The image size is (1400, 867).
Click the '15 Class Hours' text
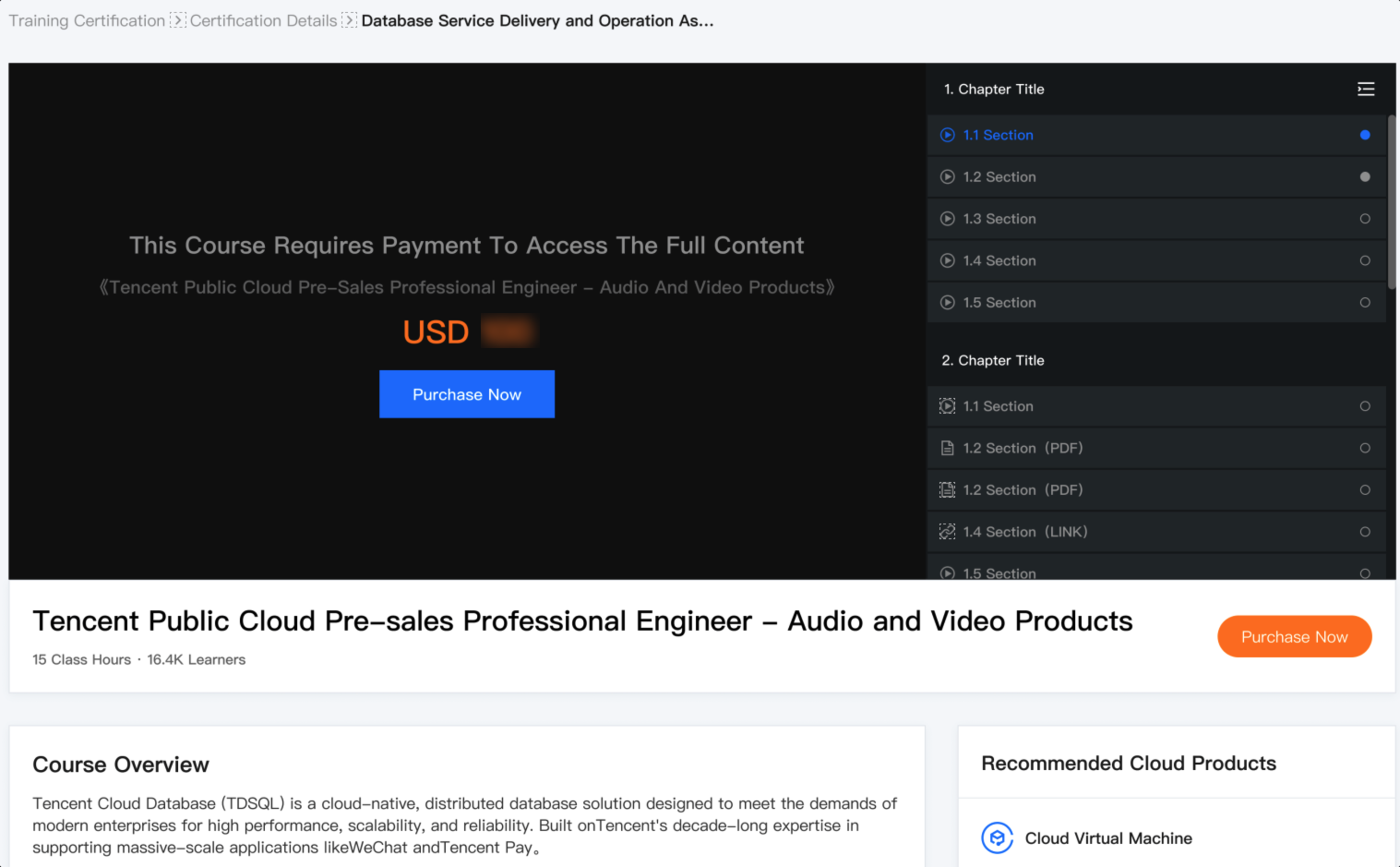click(x=81, y=659)
